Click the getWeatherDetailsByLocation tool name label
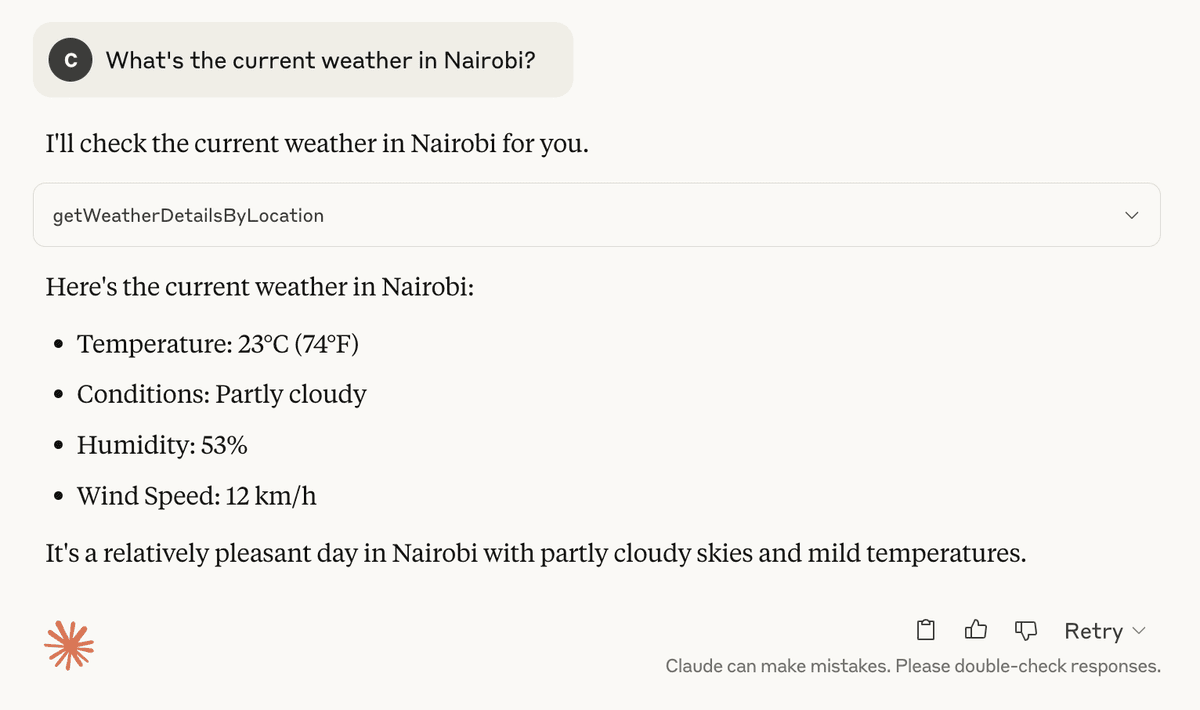This screenshot has width=1200, height=710. coord(188,215)
